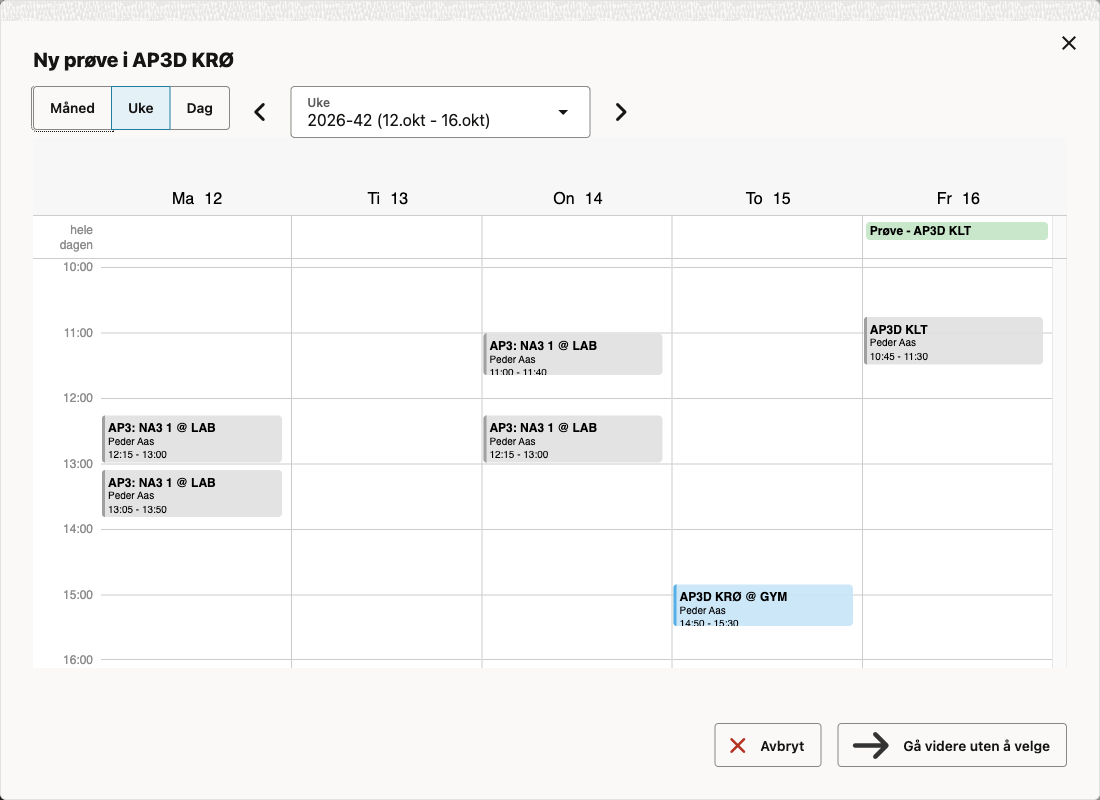
Task: Click the dropdown arrow in week selector
Action: [x=563, y=112]
